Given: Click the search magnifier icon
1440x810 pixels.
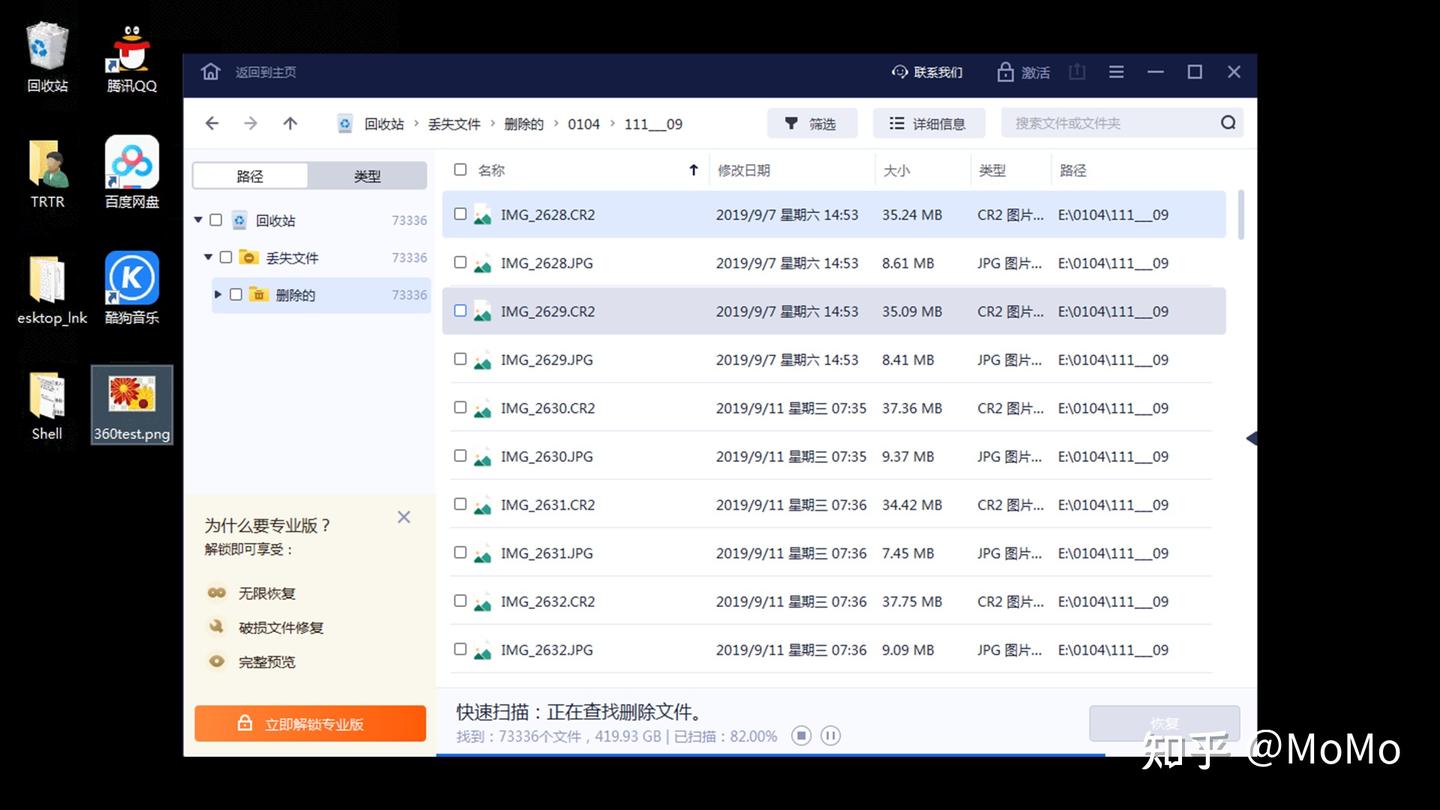Looking at the screenshot, I should pyautogui.click(x=1228, y=123).
